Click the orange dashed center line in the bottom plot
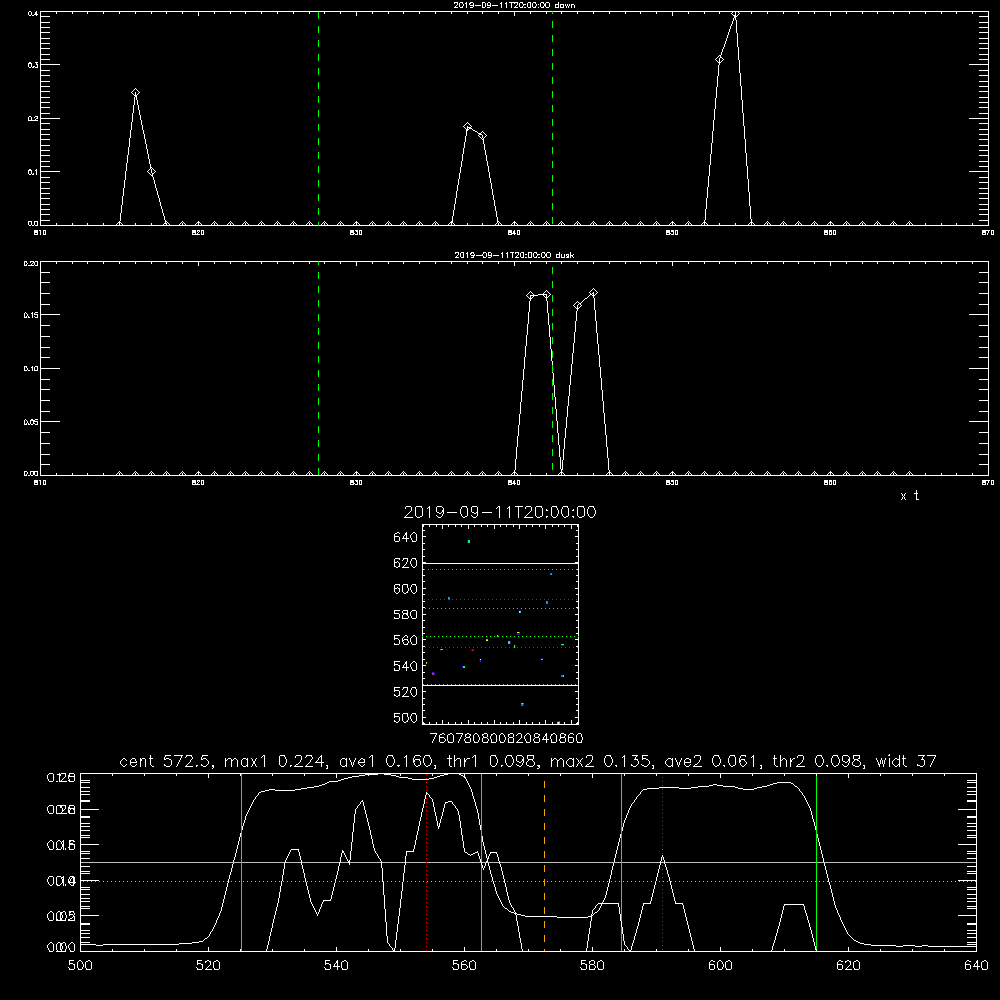The height and width of the screenshot is (1000, 1000). click(x=544, y=861)
